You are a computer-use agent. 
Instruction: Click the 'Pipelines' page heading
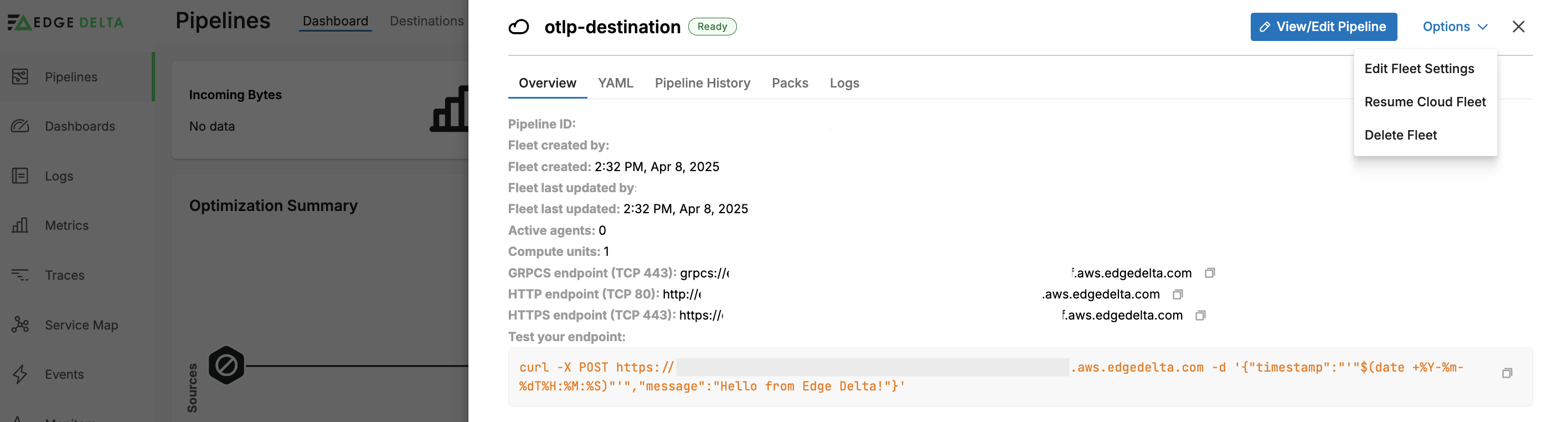tap(223, 20)
